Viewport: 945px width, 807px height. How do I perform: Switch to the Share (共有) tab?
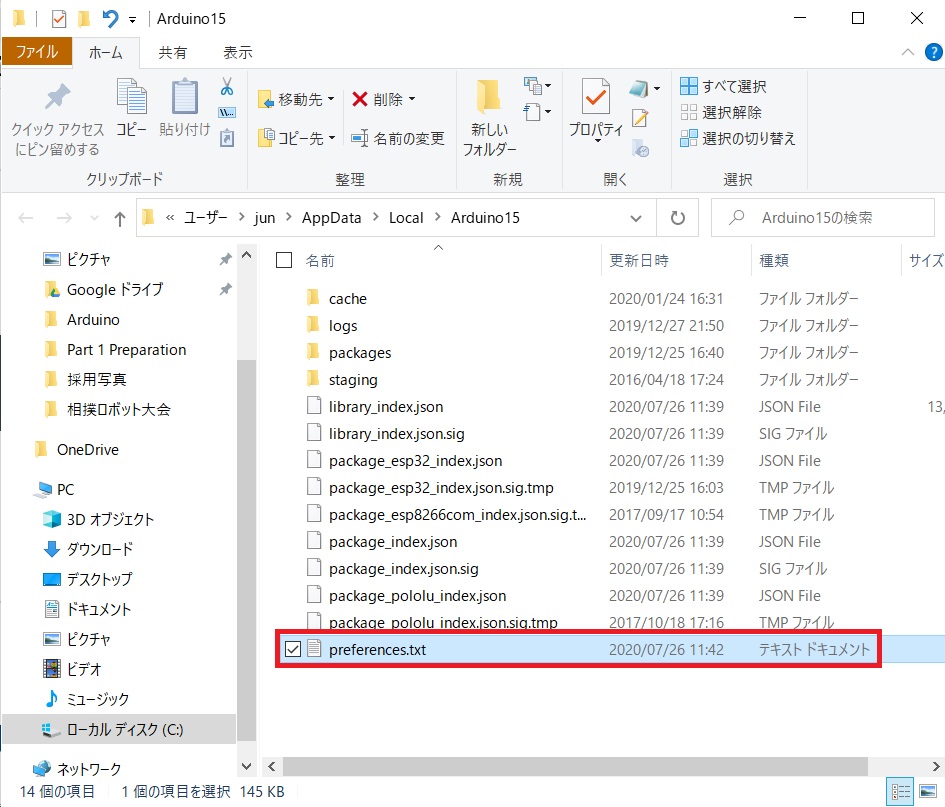[x=172, y=53]
